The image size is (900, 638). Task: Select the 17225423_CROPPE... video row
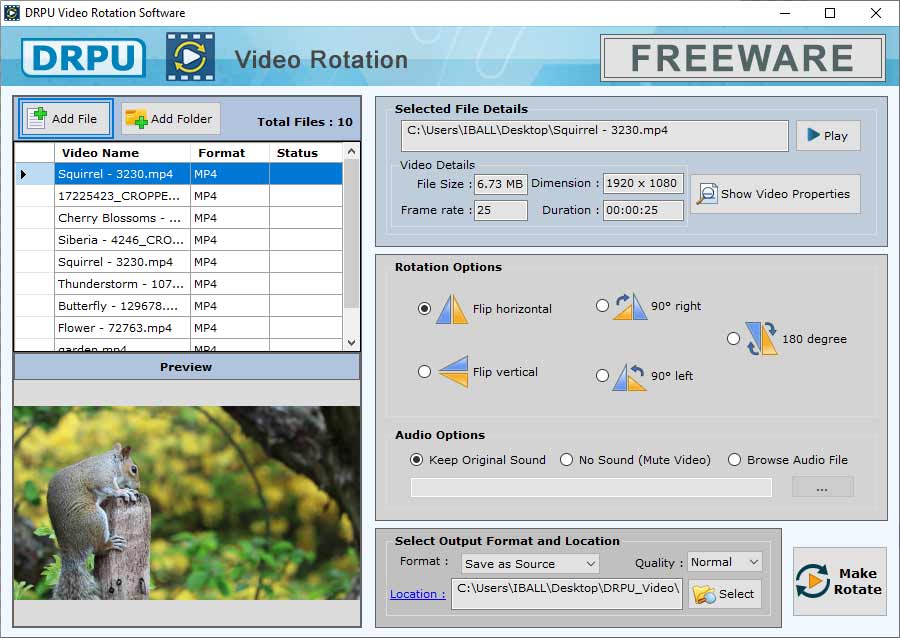coord(178,196)
